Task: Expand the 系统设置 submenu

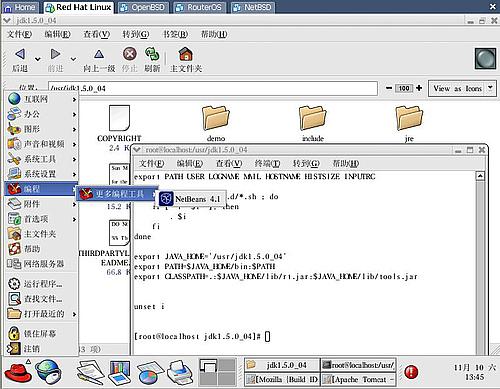Action: coord(42,174)
